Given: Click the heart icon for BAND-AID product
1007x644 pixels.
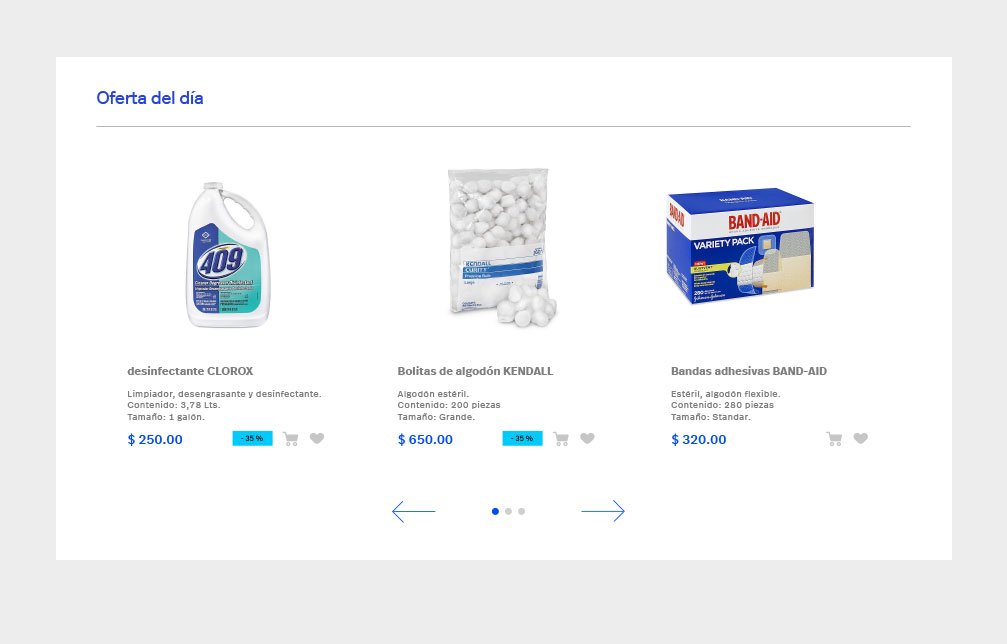Looking at the screenshot, I should pyautogui.click(x=861, y=438).
